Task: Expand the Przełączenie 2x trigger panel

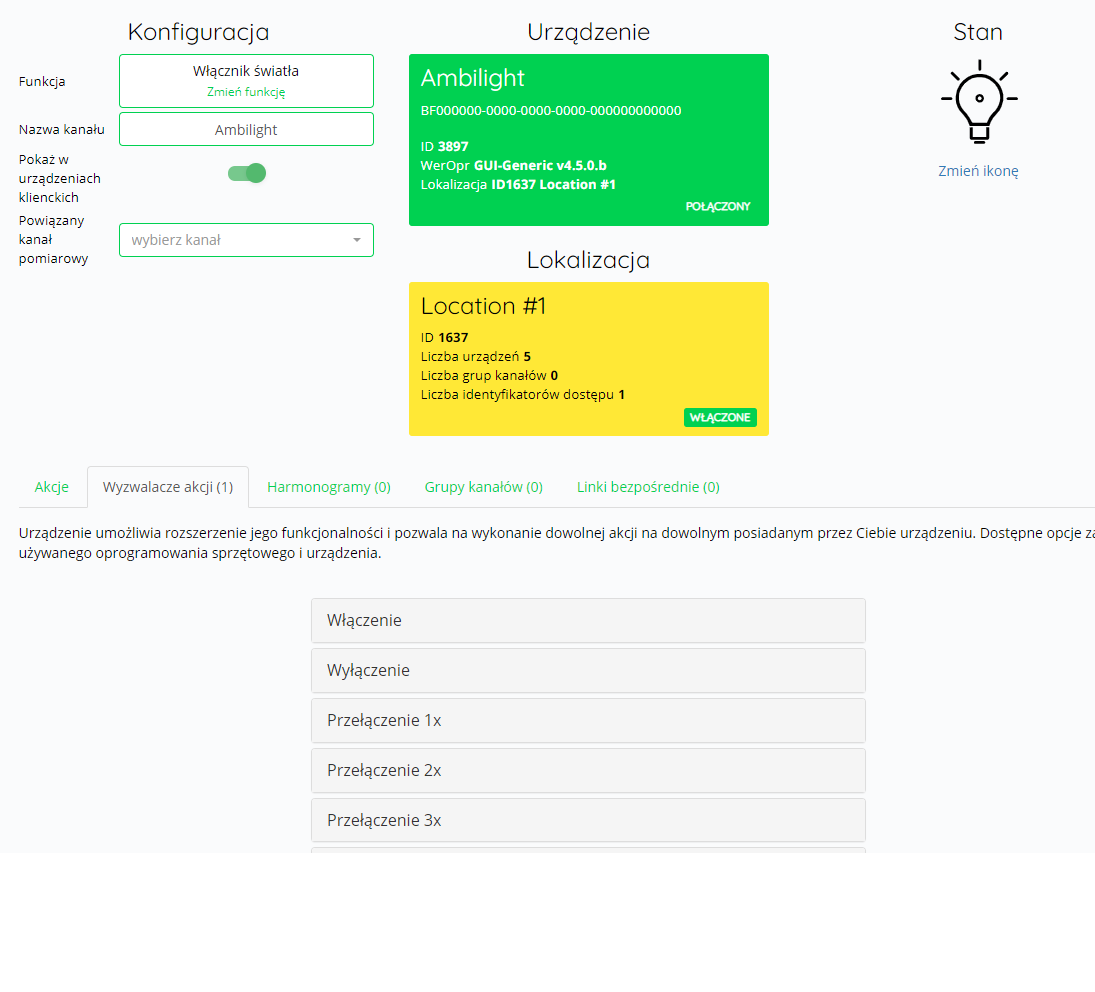Action: [x=588, y=771]
